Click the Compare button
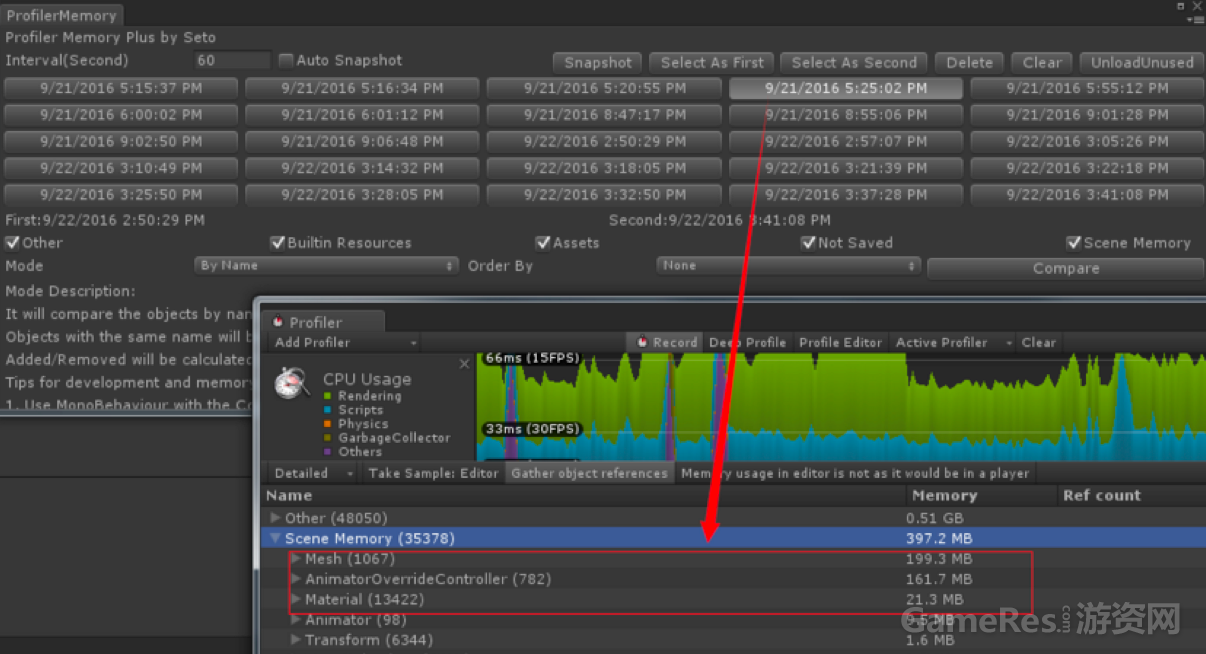The height and width of the screenshot is (654, 1206). tap(1065, 269)
